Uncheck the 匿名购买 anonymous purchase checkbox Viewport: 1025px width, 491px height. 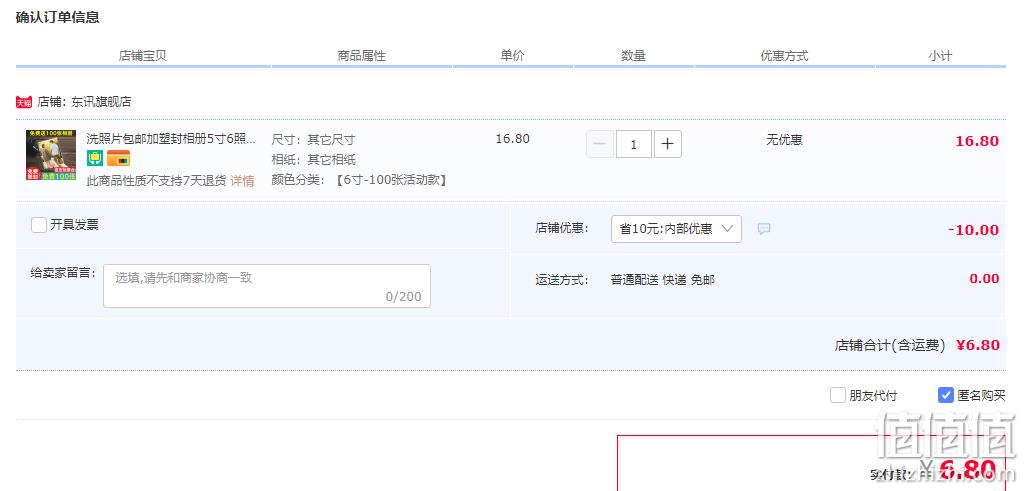tap(945, 395)
